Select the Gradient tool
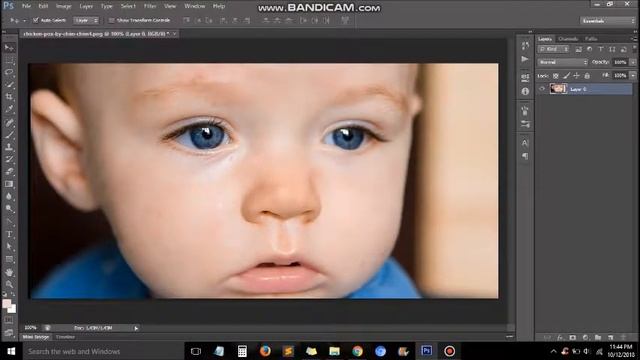 click(9, 184)
